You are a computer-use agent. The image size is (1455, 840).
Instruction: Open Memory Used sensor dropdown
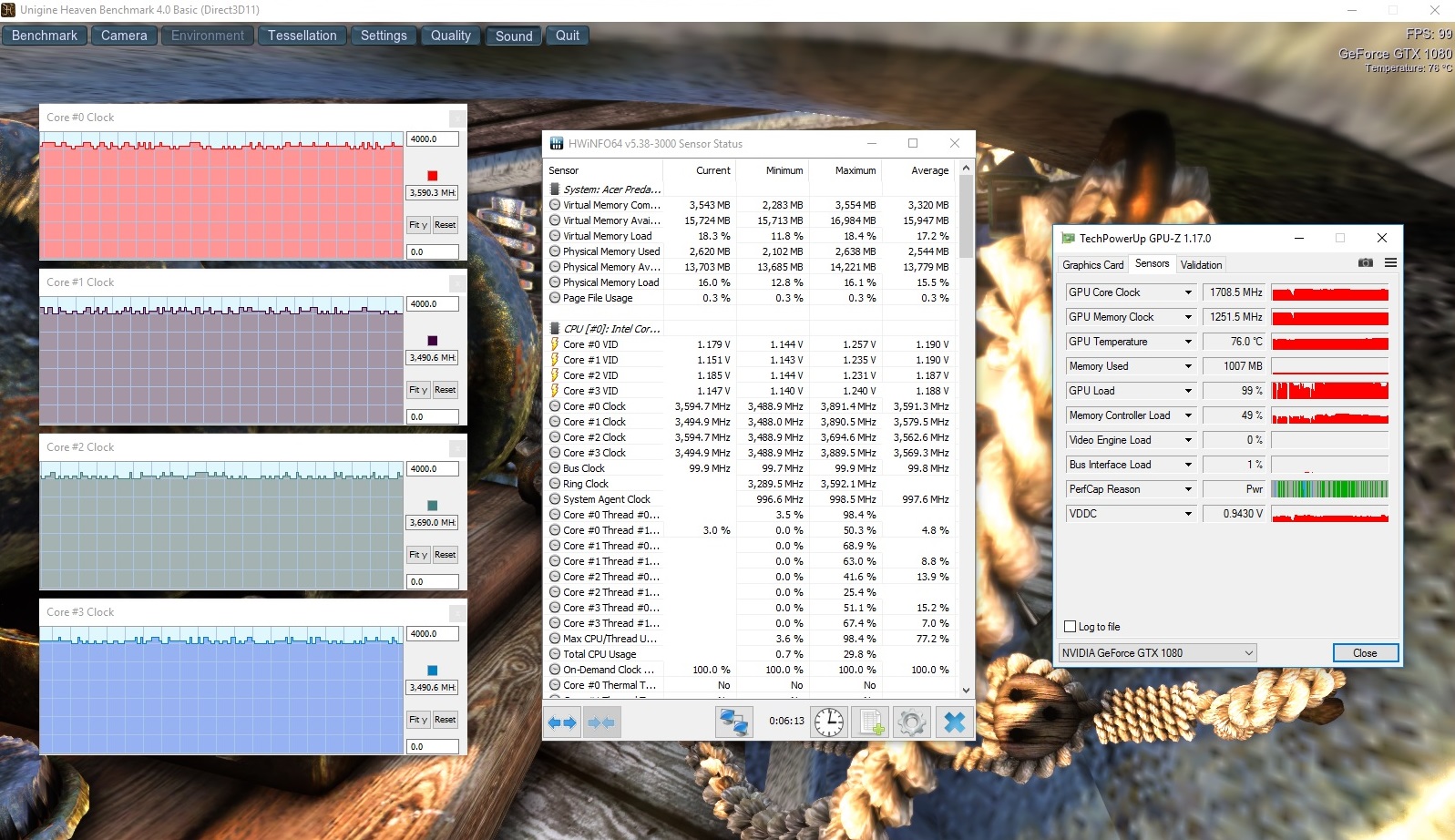(1188, 366)
